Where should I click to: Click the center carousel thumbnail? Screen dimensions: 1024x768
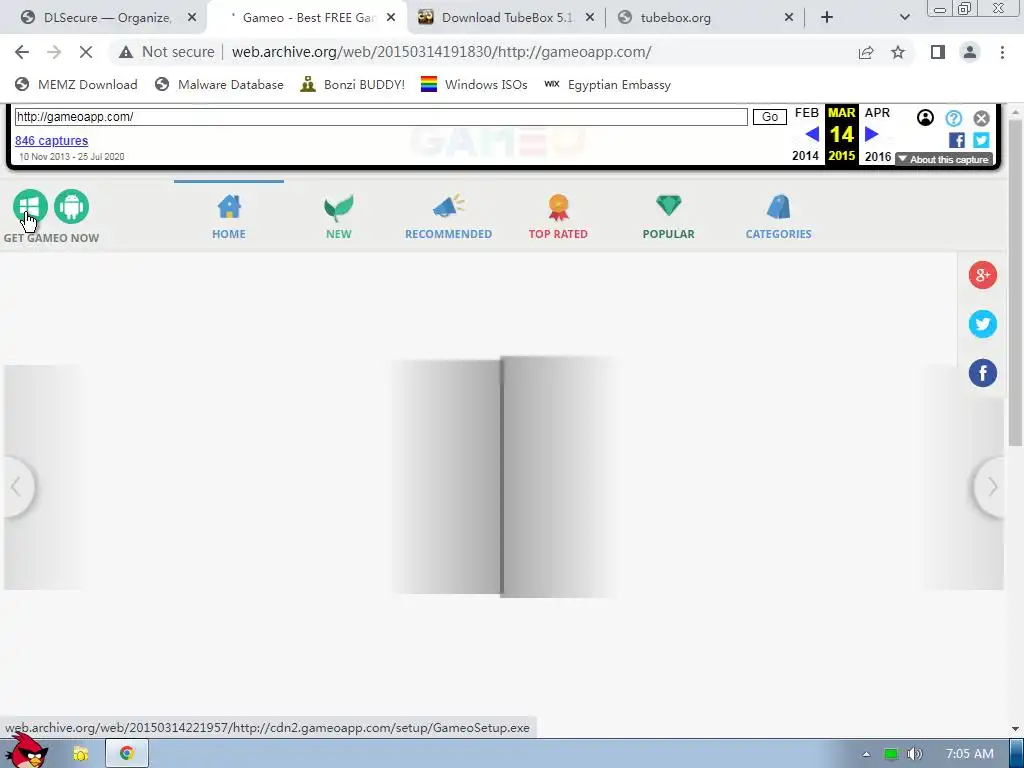[503, 477]
